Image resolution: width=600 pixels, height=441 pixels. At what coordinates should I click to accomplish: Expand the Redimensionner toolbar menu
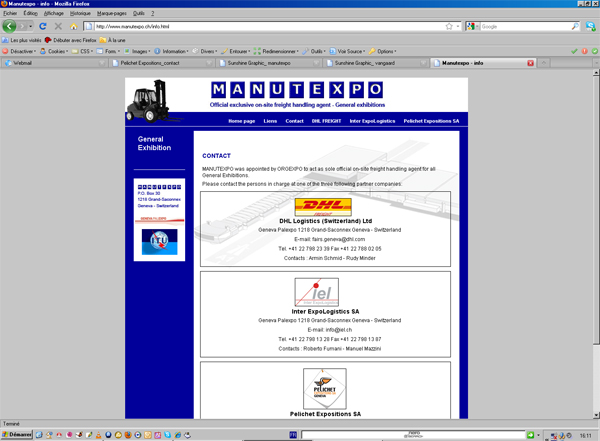click(277, 51)
